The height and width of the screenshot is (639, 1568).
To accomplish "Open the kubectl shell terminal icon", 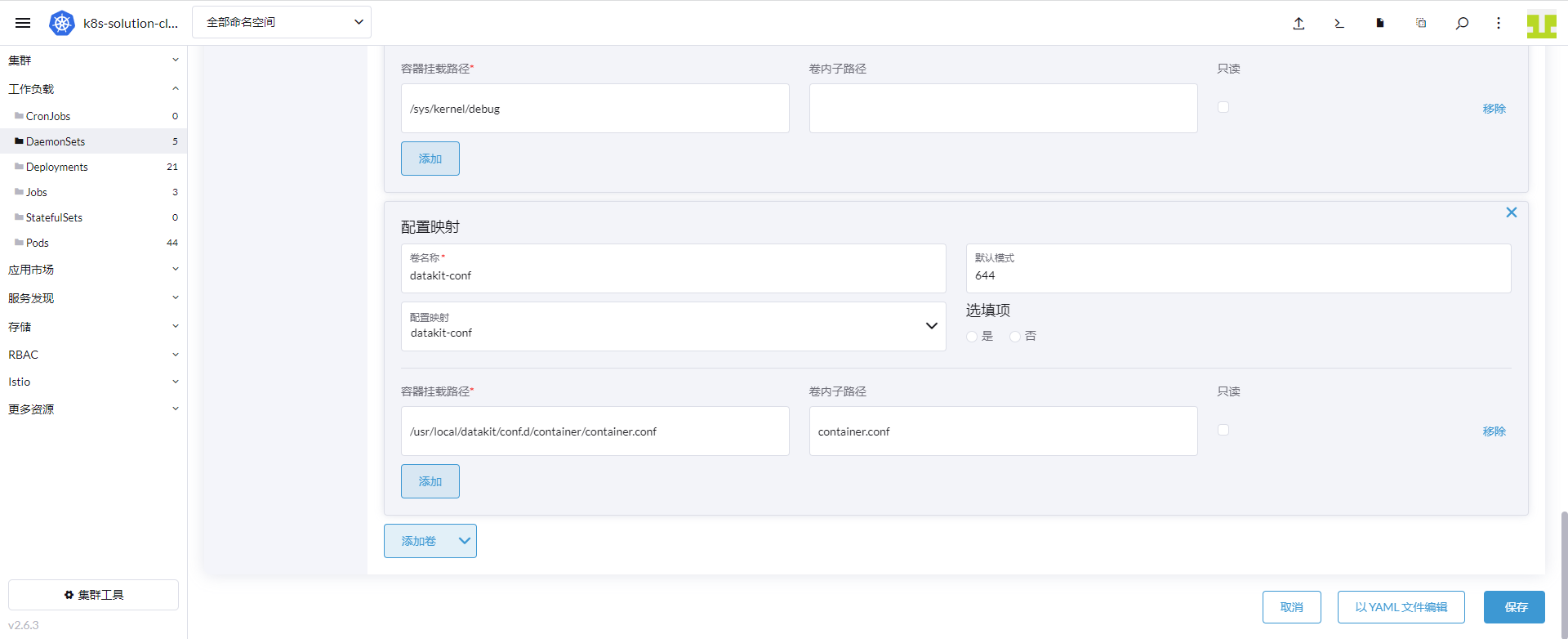I will coord(1339,23).
